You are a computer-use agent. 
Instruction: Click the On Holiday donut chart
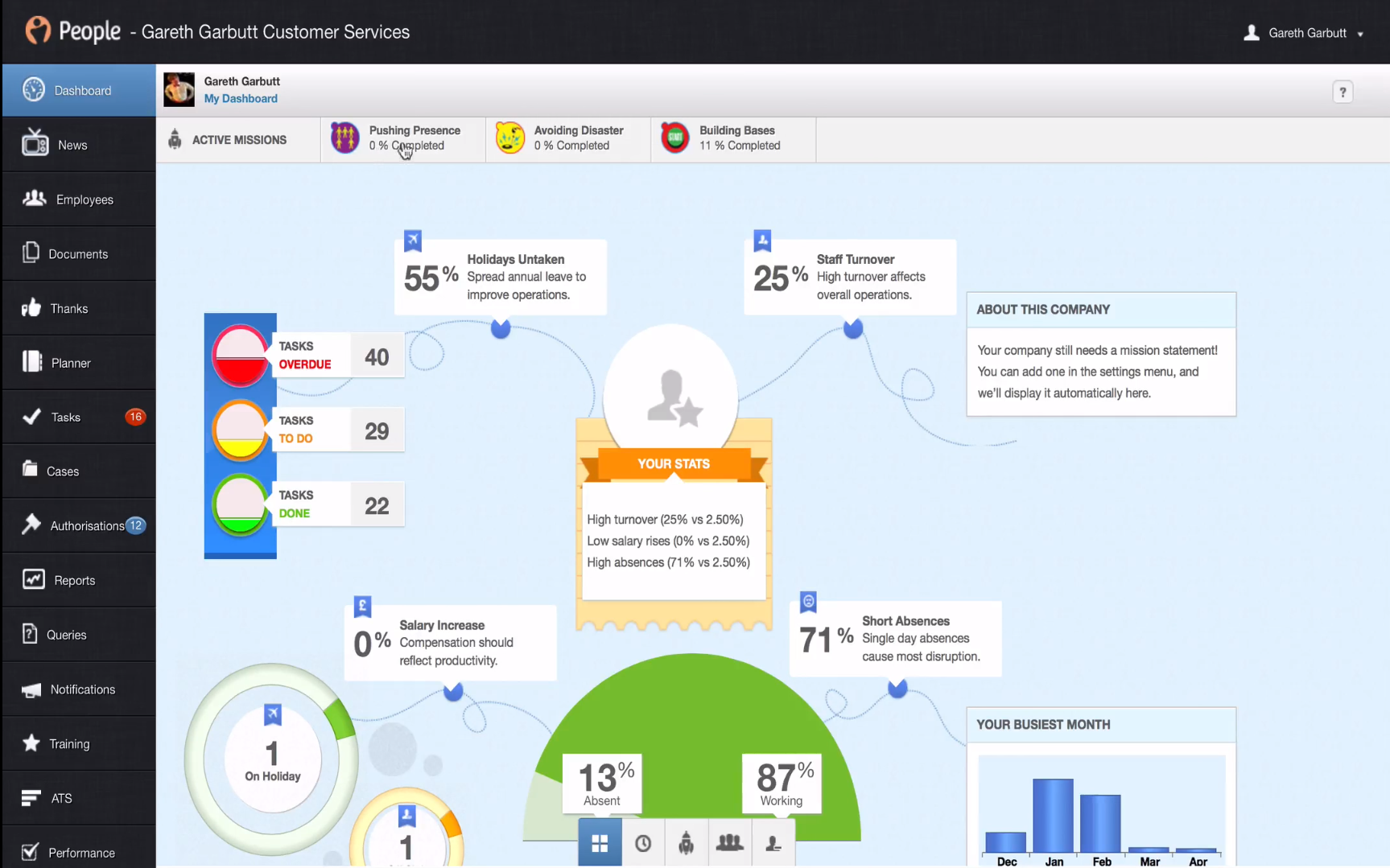click(x=272, y=759)
